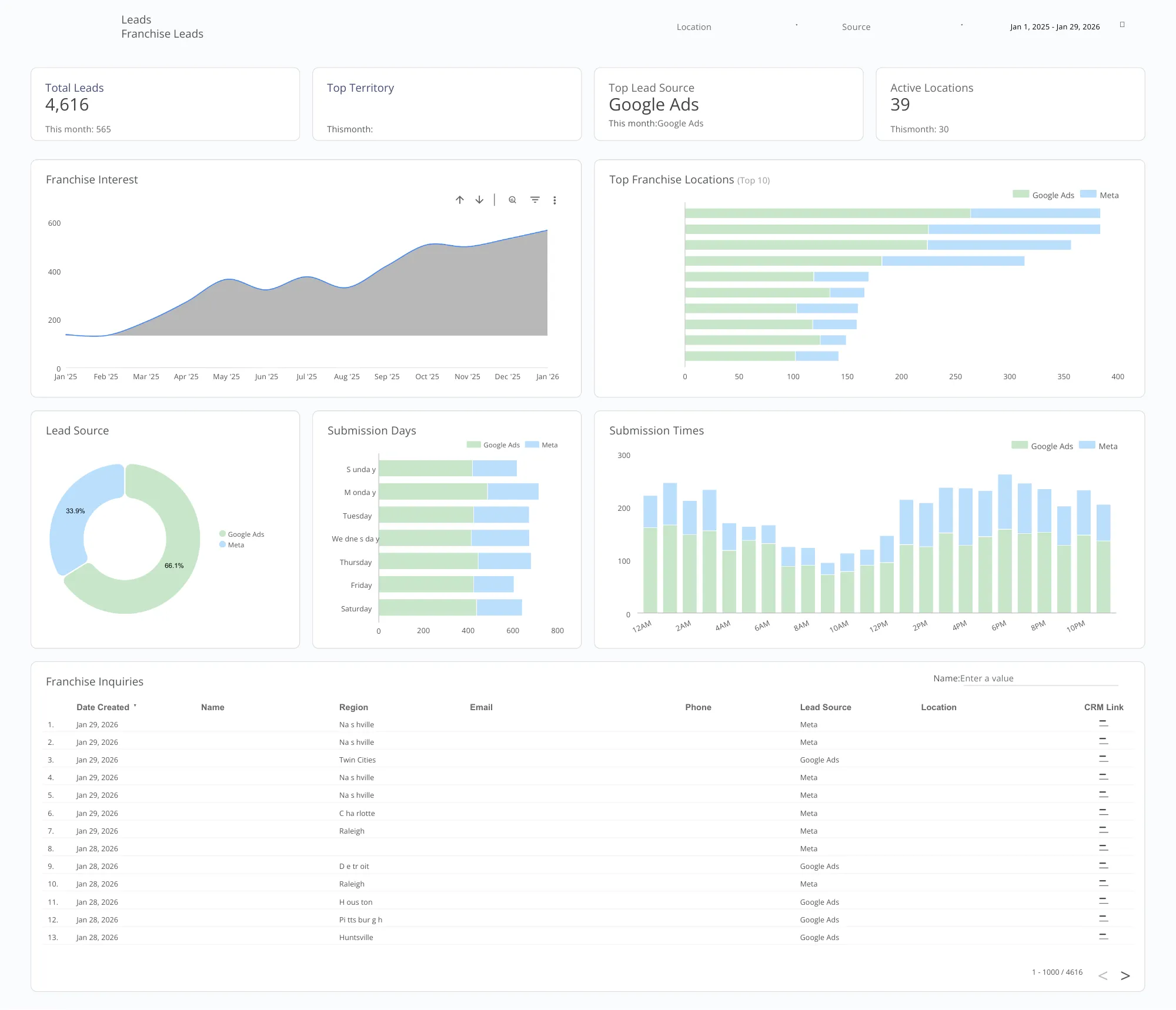Viewport: 1176px width, 1010px height.
Task: Select the Charlotte region cell
Action: coord(357,813)
